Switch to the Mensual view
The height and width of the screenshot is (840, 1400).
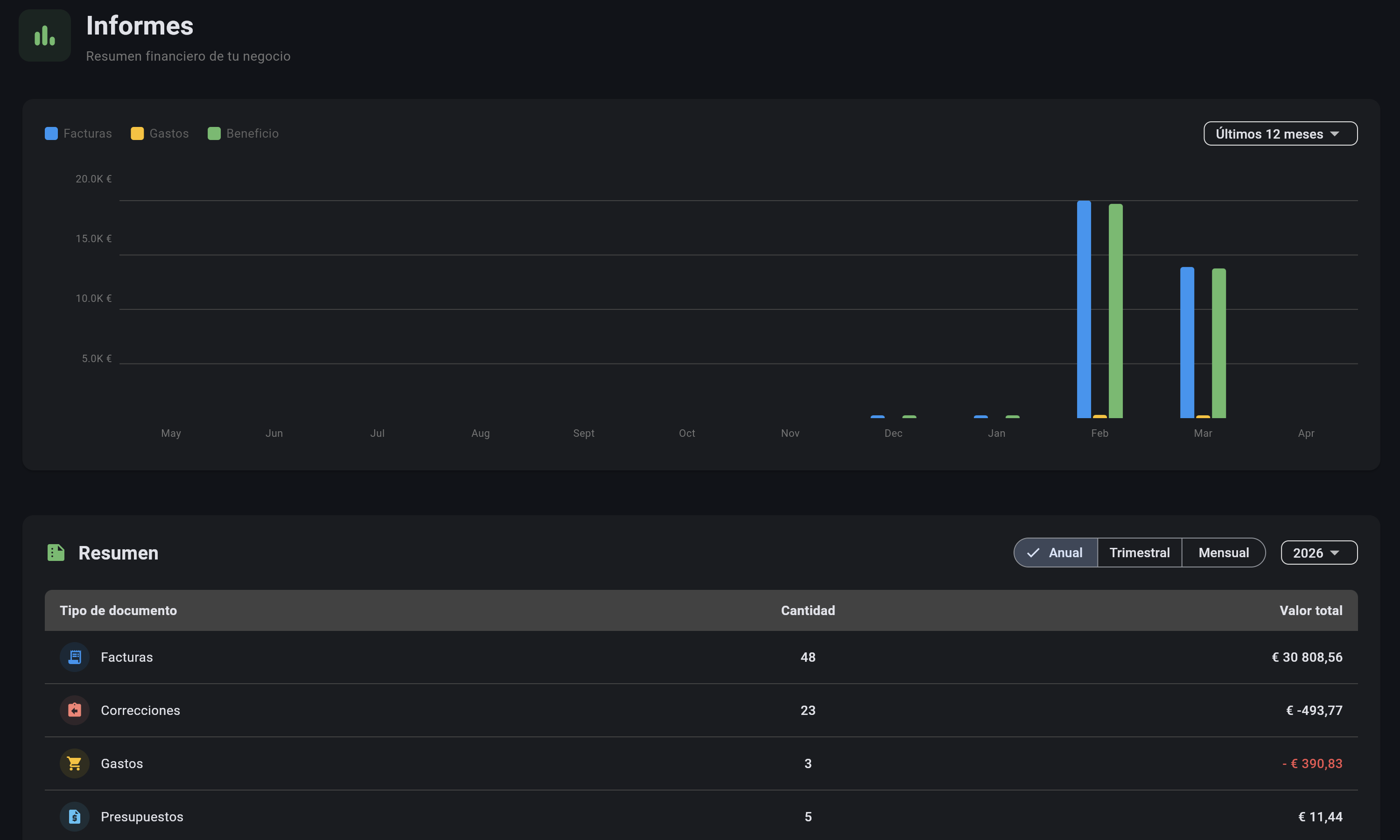[x=1223, y=553]
